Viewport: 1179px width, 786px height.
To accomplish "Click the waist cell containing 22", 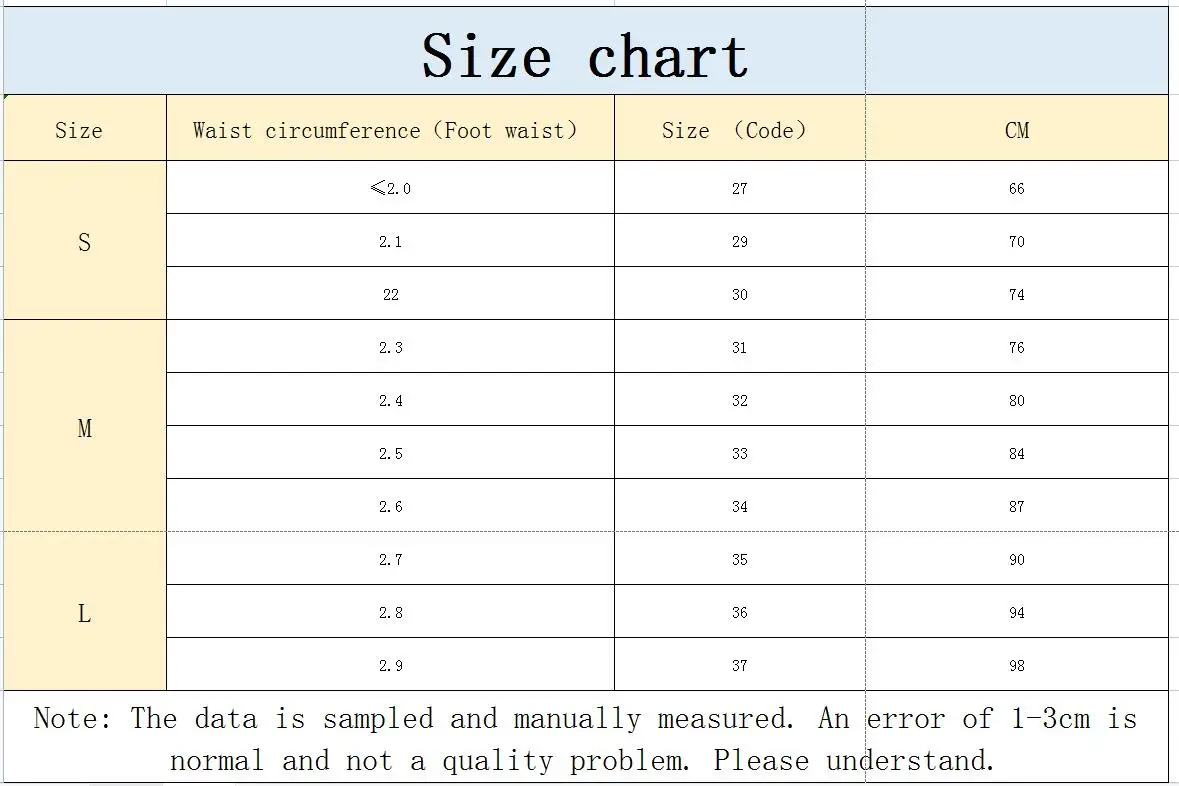I will (x=390, y=293).
